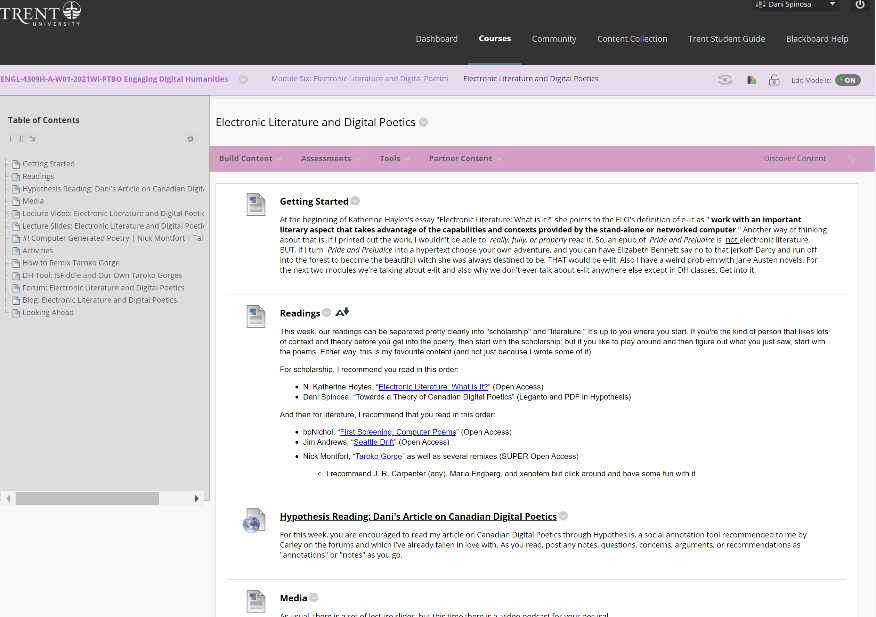Click the open padlock guest access icon
Screen dimensions: 876x617
point(774,80)
